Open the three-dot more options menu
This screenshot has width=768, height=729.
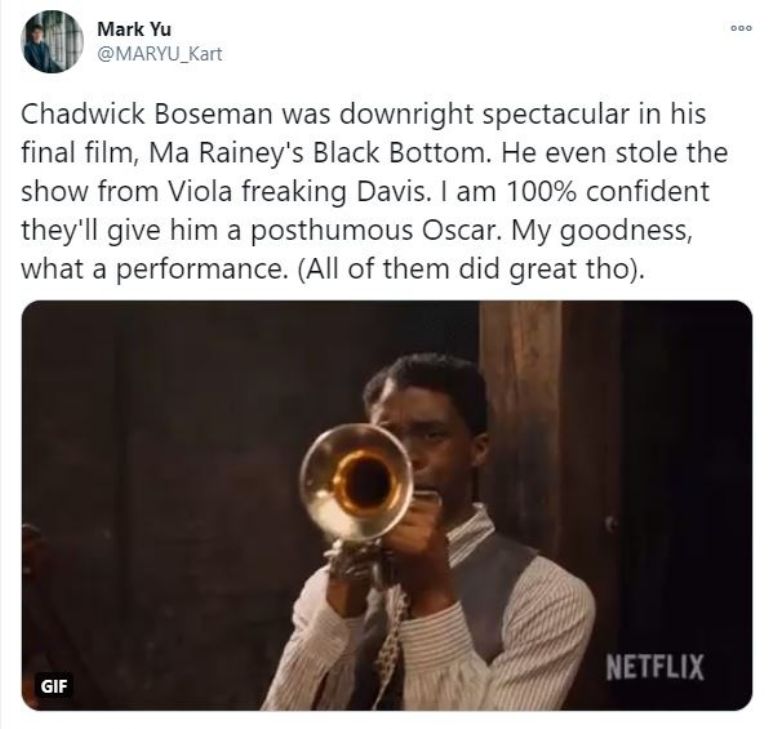point(741,28)
